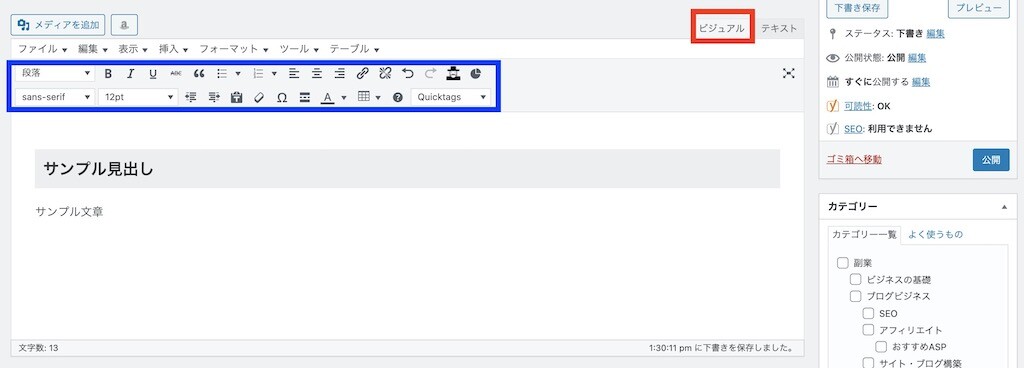Image resolution: width=1024 pixels, height=368 pixels.
Task: Check the ブログビジネス category
Action: tap(856, 297)
